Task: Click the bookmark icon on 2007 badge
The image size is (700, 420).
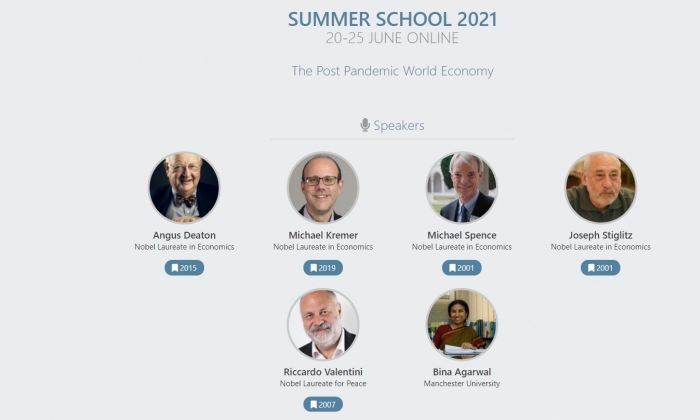Action: click(x=313, y=405)
